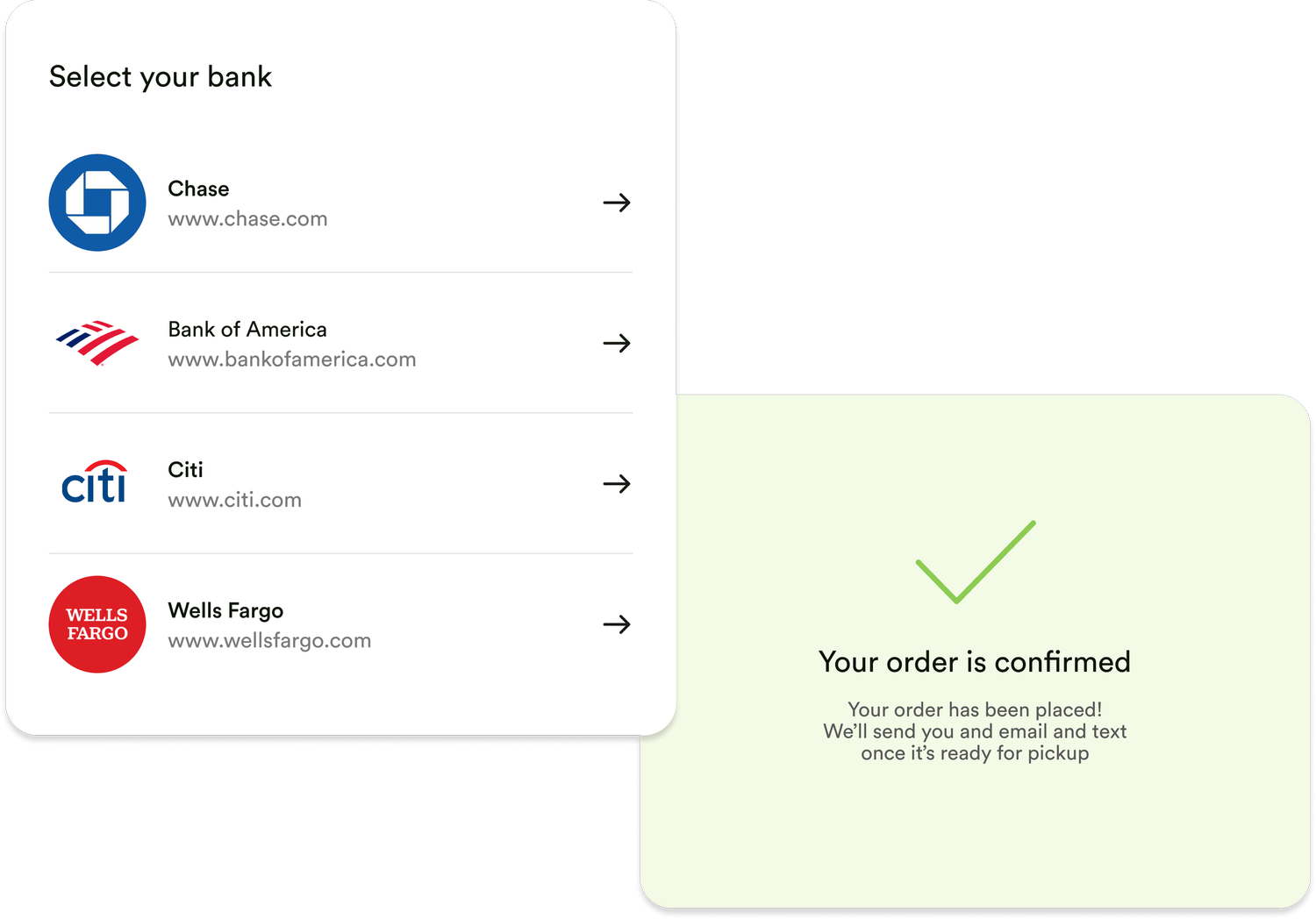Viewport: 1316px width, 919px height.
Task: Tap the arrow beside Citi
Action: tap(617, 483)
